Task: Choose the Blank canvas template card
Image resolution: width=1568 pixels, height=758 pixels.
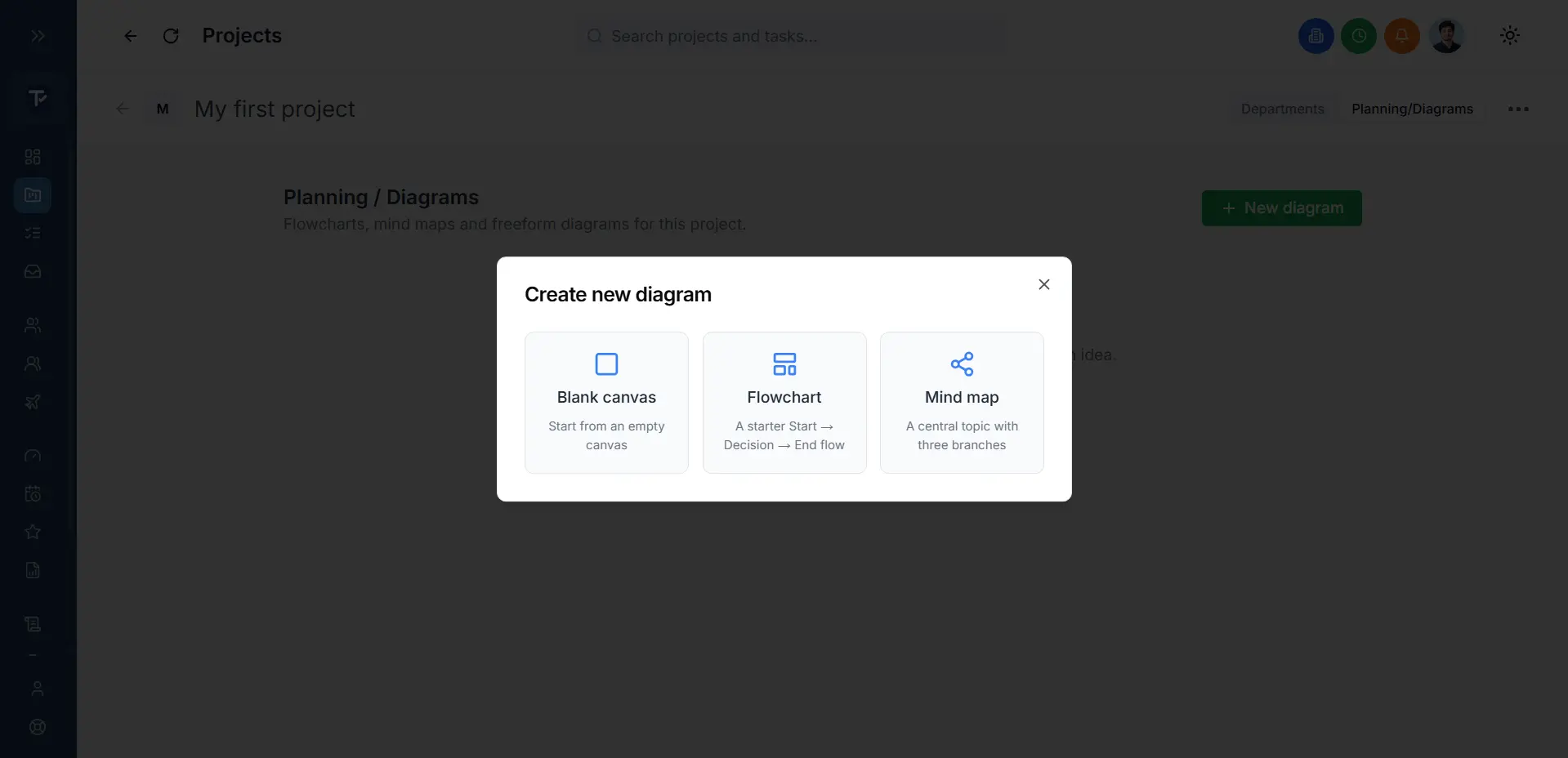Action: click(606, 403)
